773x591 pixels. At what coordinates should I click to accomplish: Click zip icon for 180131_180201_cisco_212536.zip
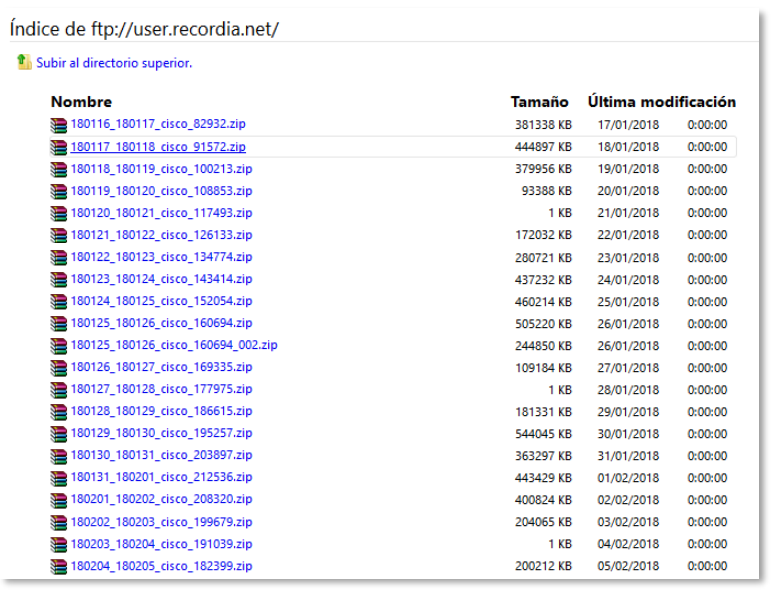pos(58,478)
